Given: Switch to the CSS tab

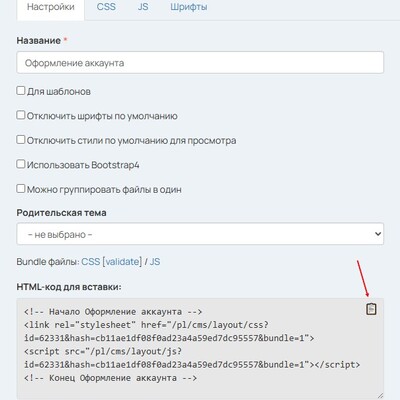Looking at the screenshot, I should tap(106, 7).
